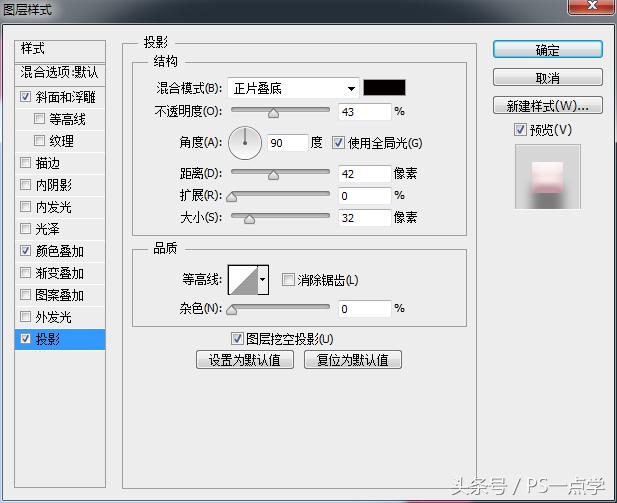The width and height of the screenshot is (617, 503).
Task: Enable the 纹理 checkbox
Action: (x=39, y=141)
